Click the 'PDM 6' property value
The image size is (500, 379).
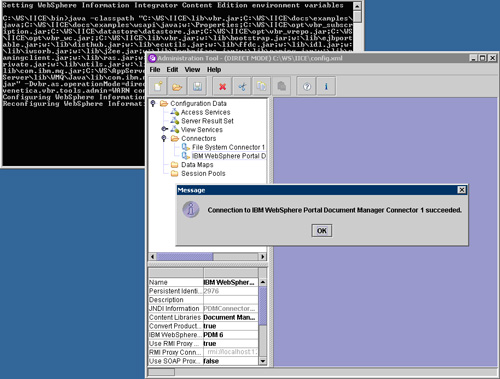click(x=231, y=335)
